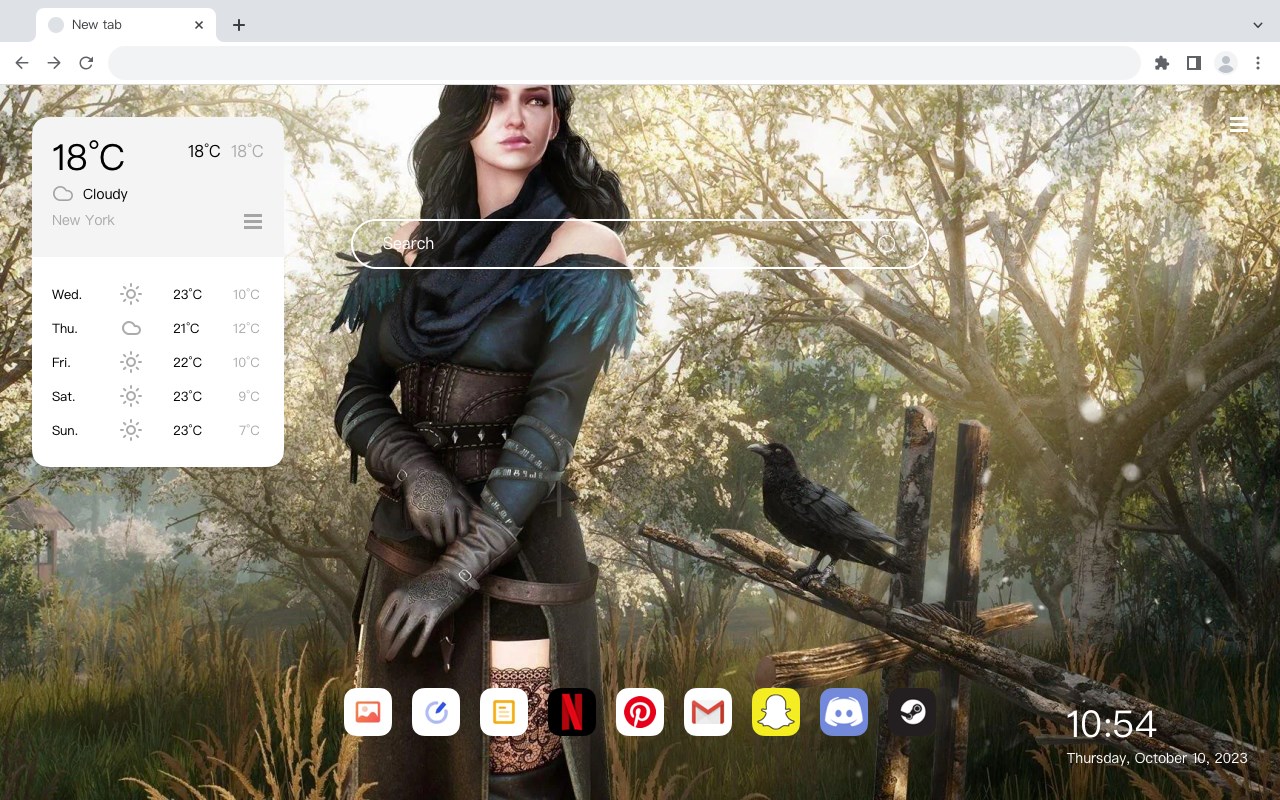The height and width of the screenshot is (800, 1280).
Task: Reload the current page
Action: click(86, 63)
